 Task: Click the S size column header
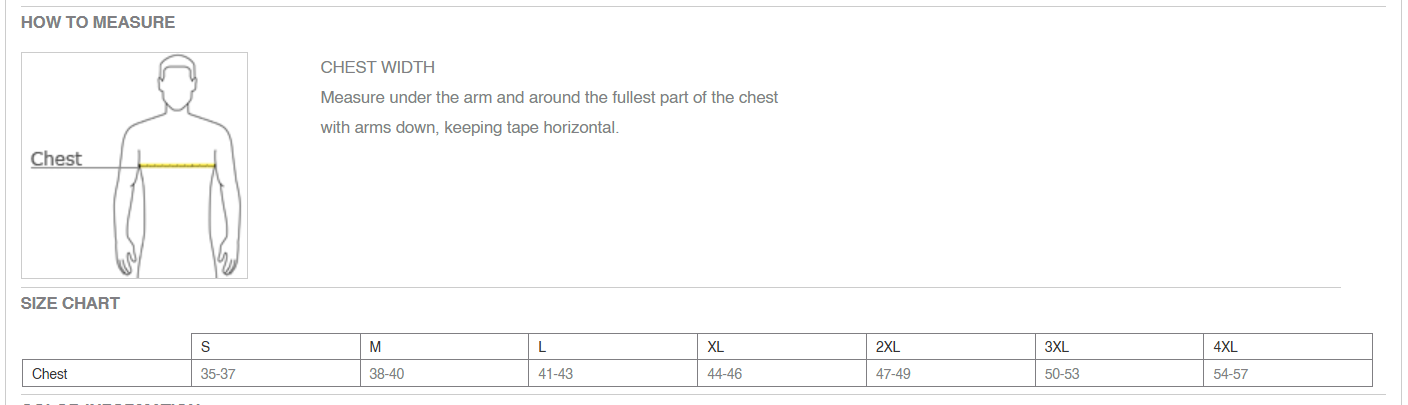point(276,347)
